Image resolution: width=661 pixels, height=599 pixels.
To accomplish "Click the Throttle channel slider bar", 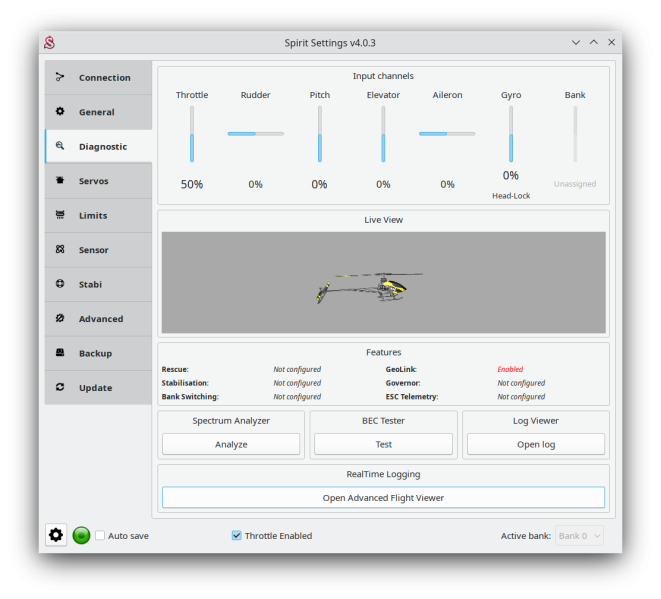I will click(x=192, y=134).
